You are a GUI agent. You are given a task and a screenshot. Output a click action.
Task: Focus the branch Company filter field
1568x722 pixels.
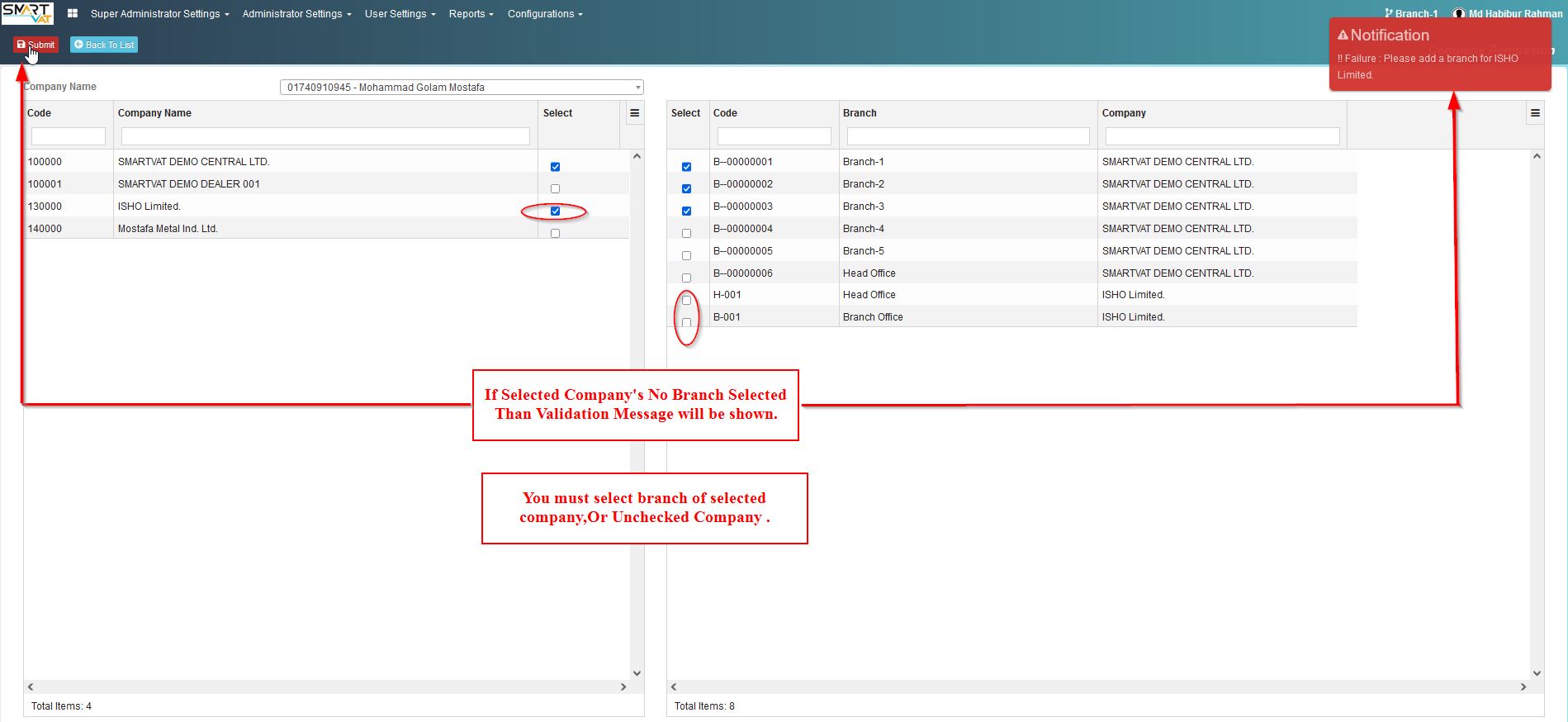tap(1223, 136)
